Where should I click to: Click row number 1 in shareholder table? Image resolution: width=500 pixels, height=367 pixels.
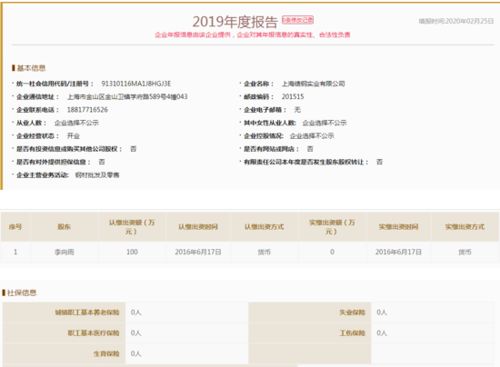point(15,252)
